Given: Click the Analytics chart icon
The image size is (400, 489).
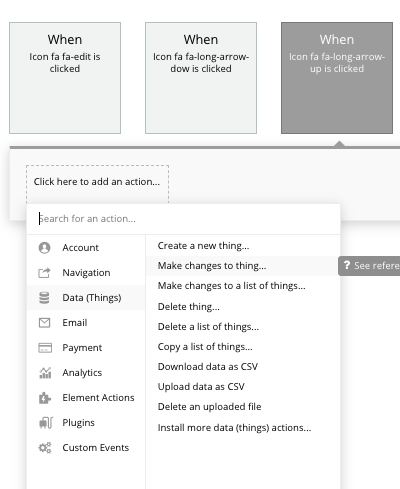Looking at the screenshot, I should click(x=45, y=373).
